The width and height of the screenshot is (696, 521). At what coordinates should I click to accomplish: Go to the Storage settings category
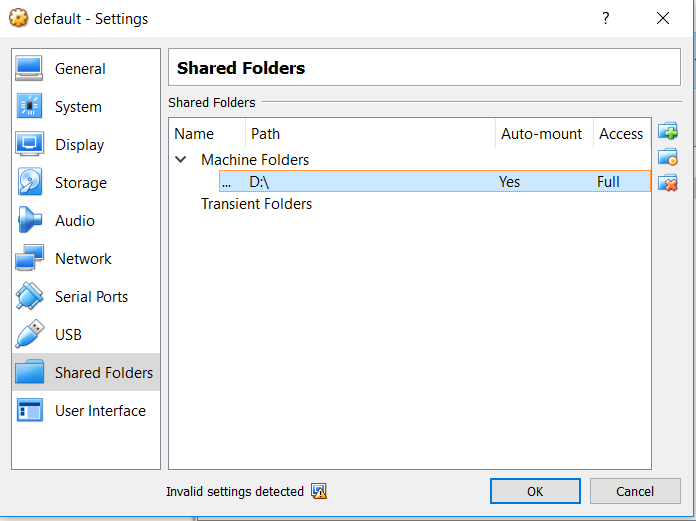tap(80, 183)
